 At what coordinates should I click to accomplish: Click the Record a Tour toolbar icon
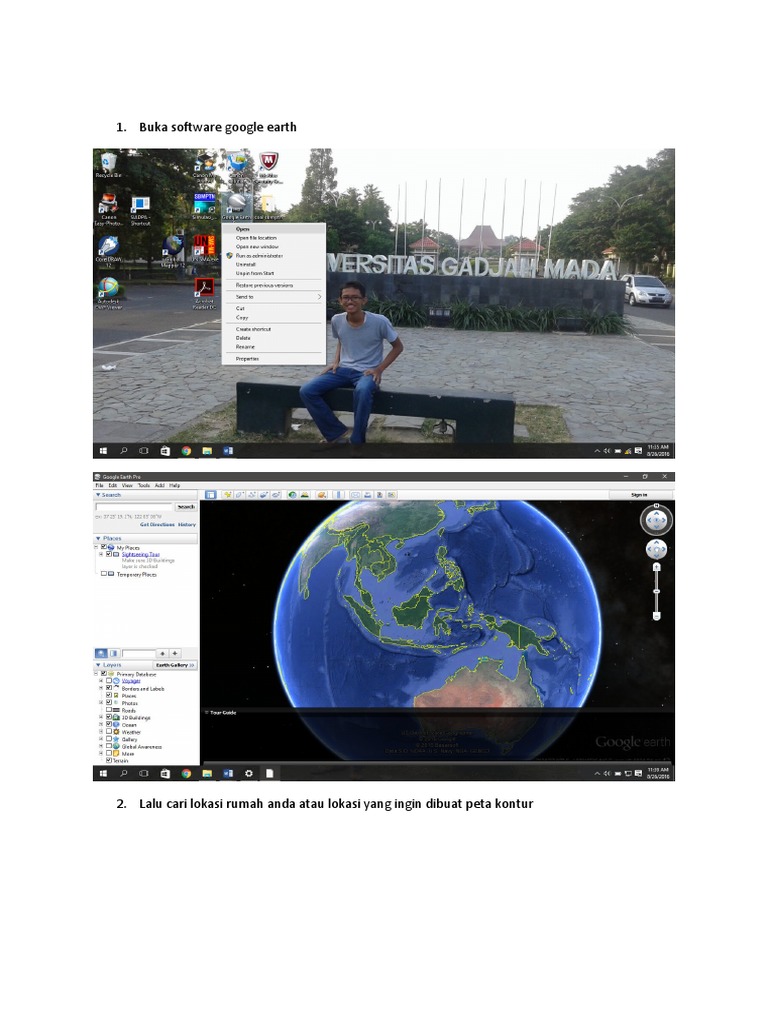tap(276, 495)
